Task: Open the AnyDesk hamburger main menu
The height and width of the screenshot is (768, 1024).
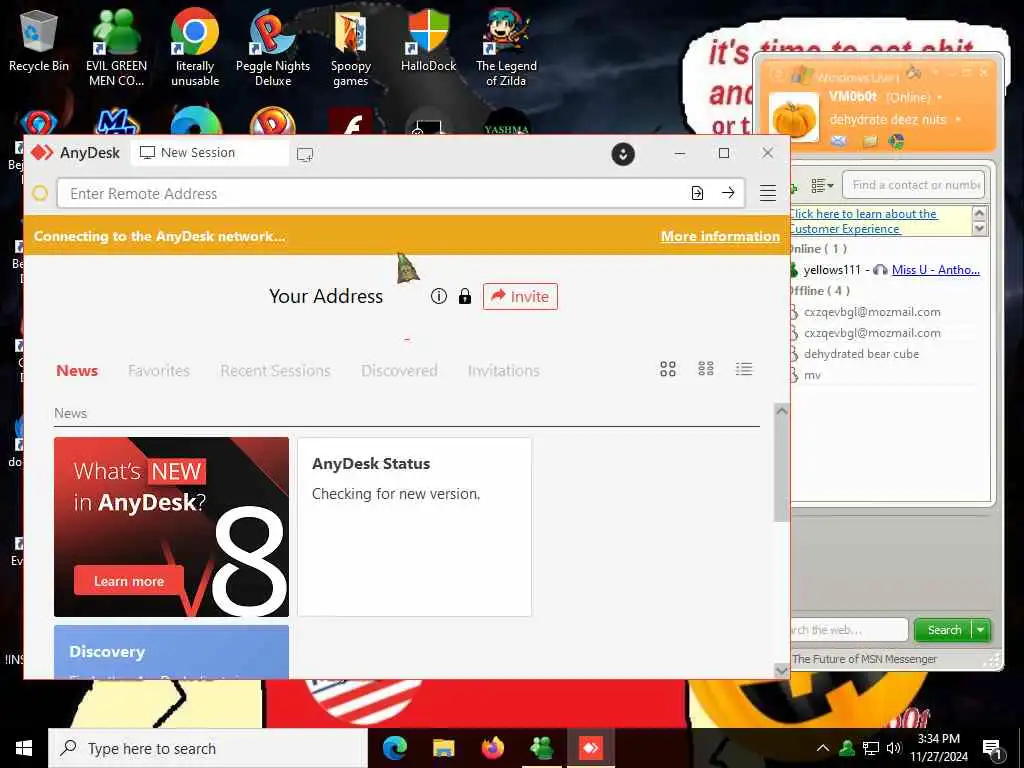Action: 767,193
